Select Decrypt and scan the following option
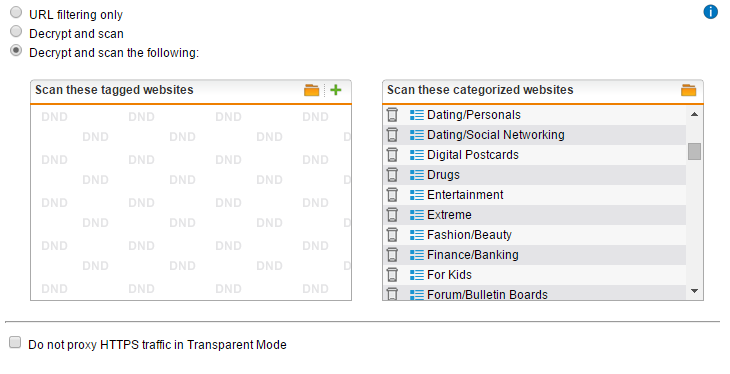This screenshot has height=374, width=730. tap(16, 50)
